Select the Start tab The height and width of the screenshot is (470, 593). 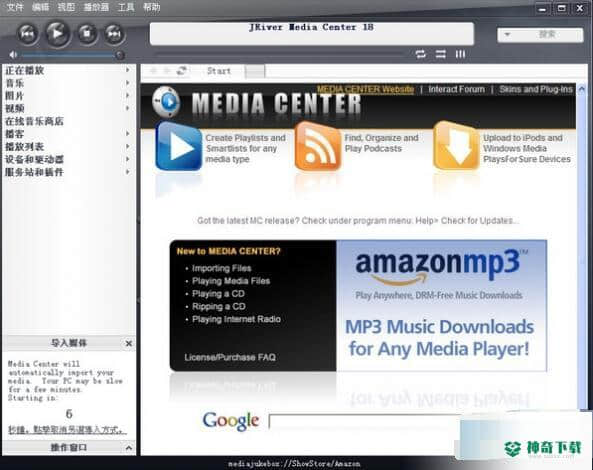pyautogui.click(x=219, y=71)
